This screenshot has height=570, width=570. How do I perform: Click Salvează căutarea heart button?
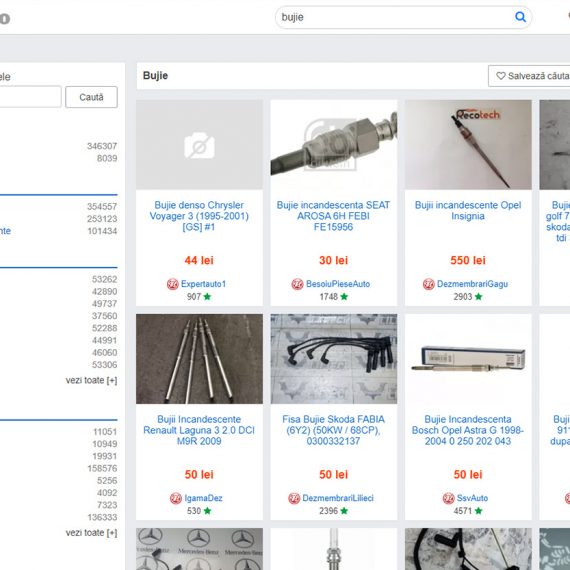(x=529, y=76)
